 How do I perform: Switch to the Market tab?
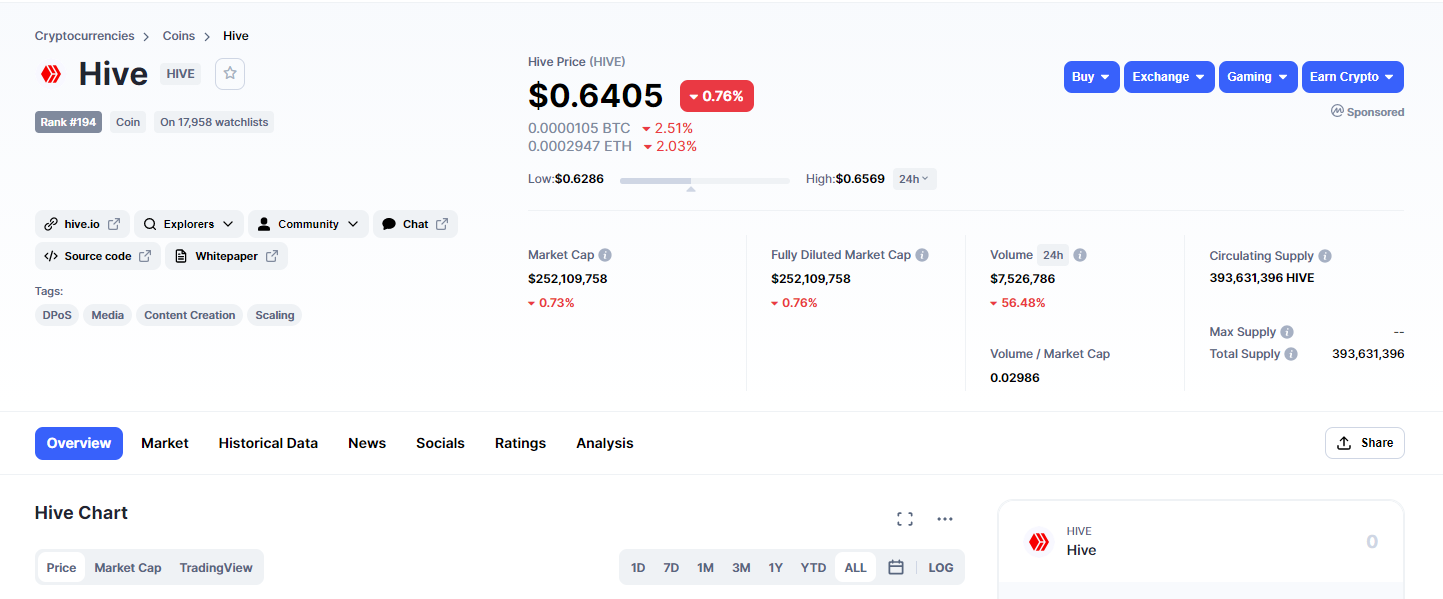(165, 443)
